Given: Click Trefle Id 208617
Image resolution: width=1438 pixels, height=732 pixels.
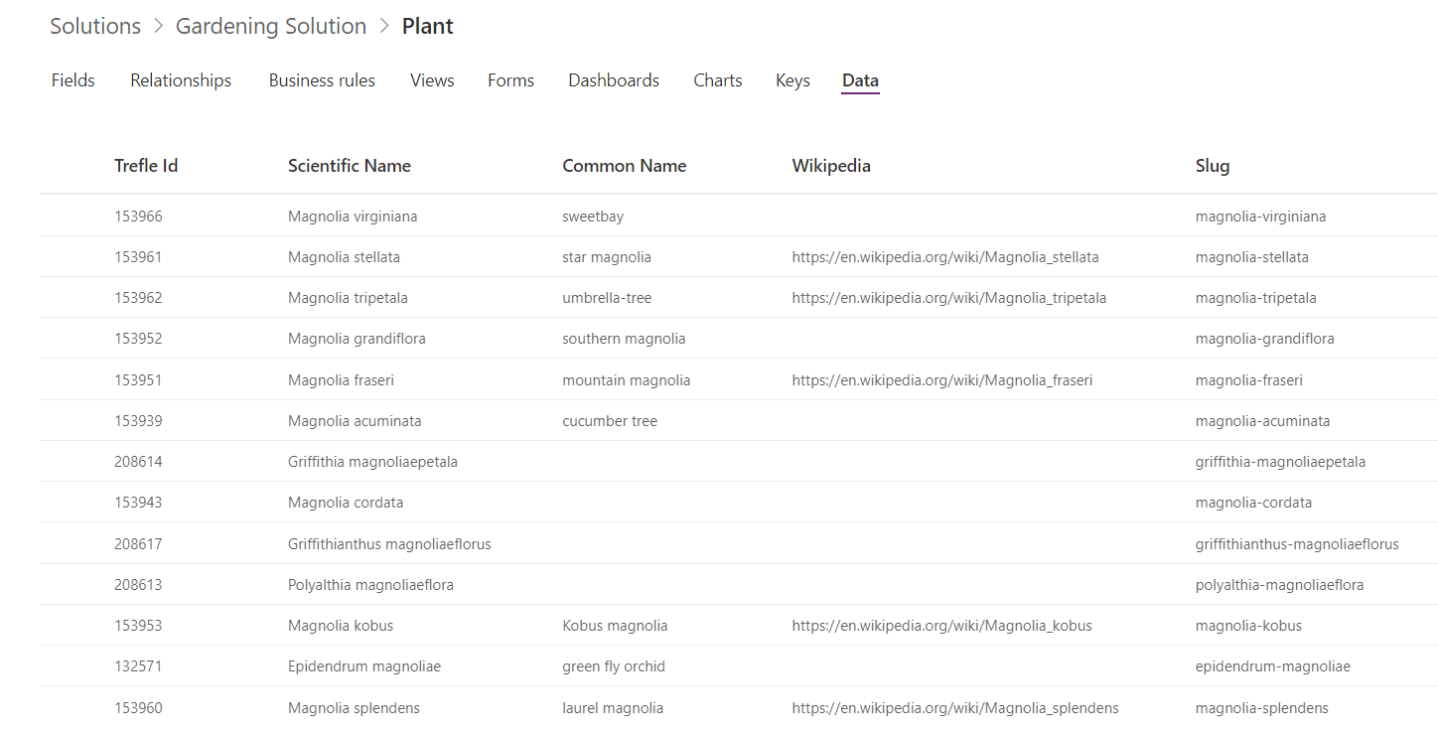Looking at the screenshot, I should coord(138,544).
